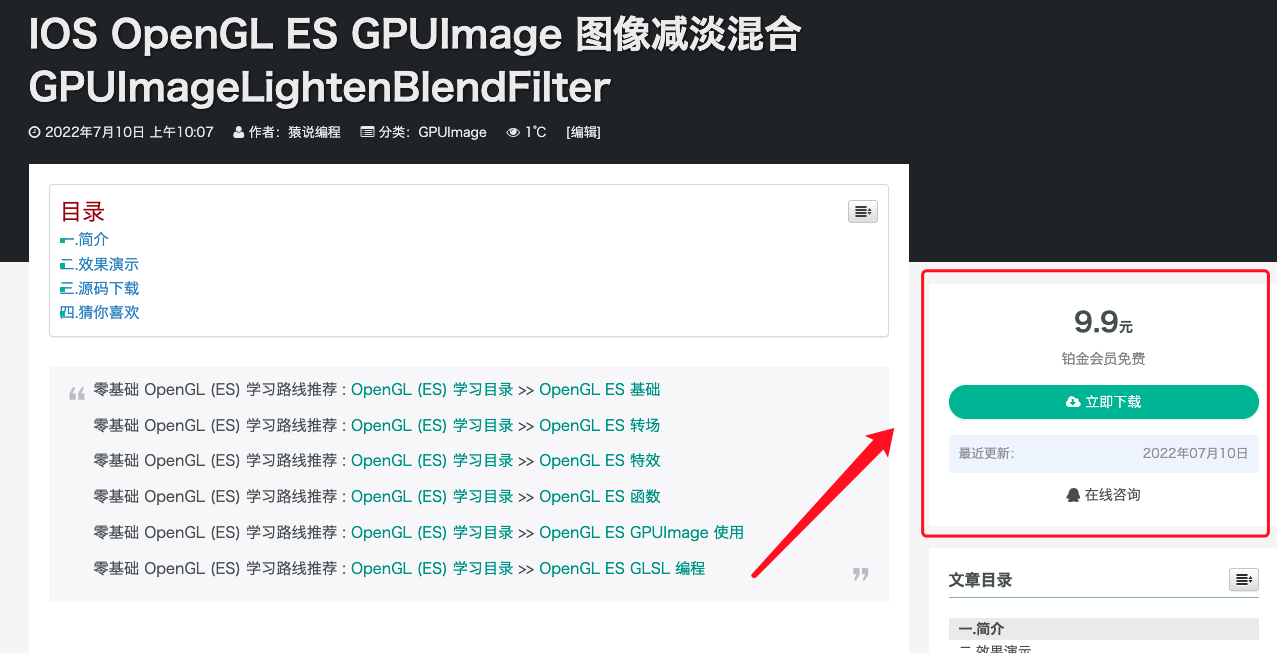This screenshot has height=653, width=1277.
Task: Click the quote icon in the recommendation box
Action: (77, 392)
